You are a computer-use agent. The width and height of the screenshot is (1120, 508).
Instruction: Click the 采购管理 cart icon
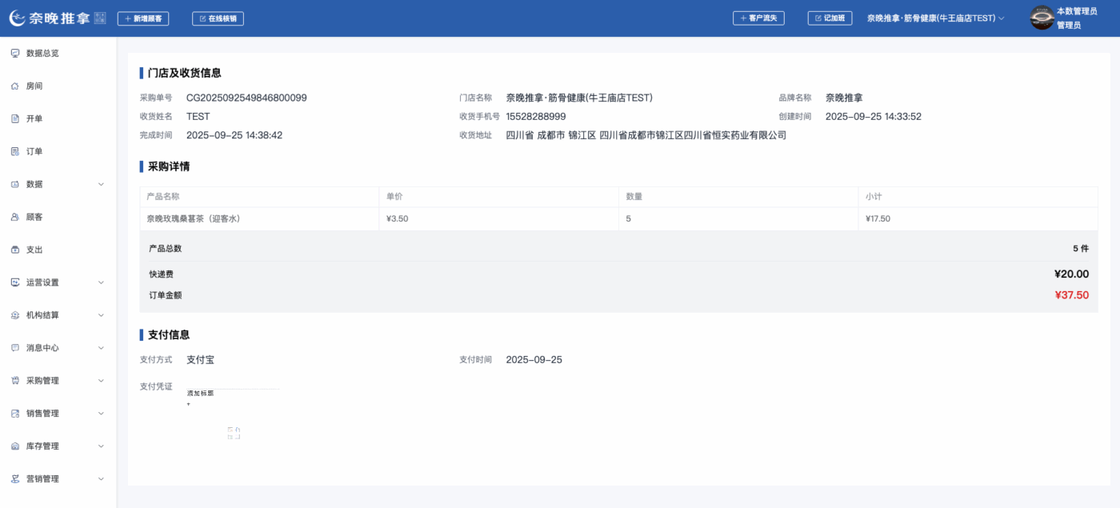point(15,381)
